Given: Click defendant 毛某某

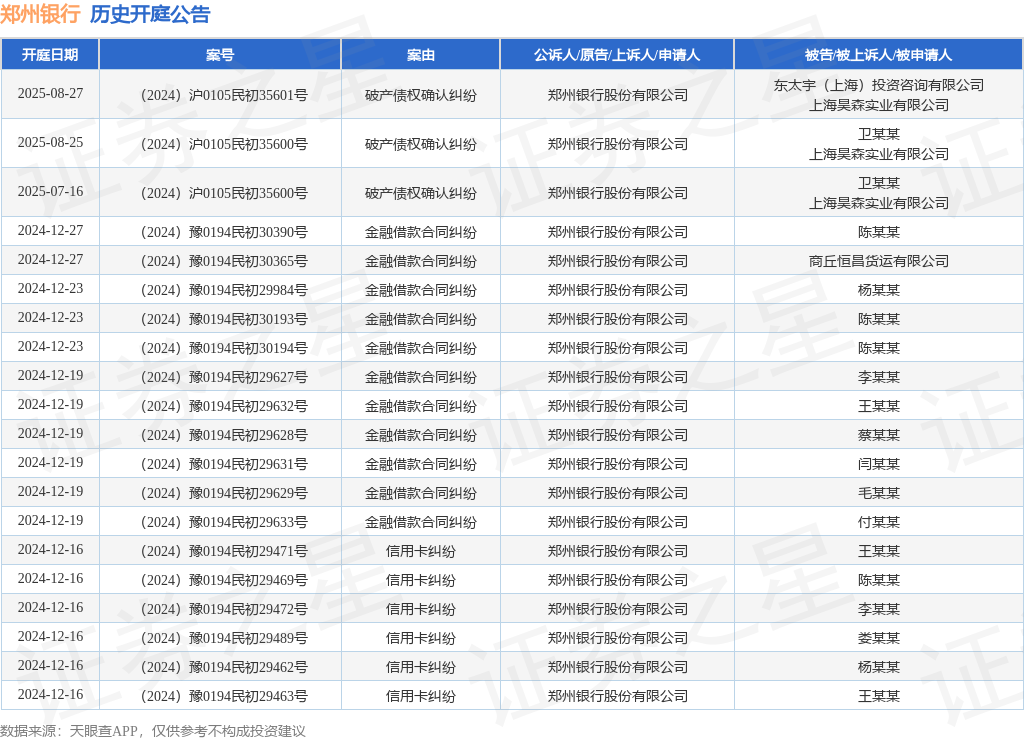Looking at the screenshot, I should [x=878, y=493].
